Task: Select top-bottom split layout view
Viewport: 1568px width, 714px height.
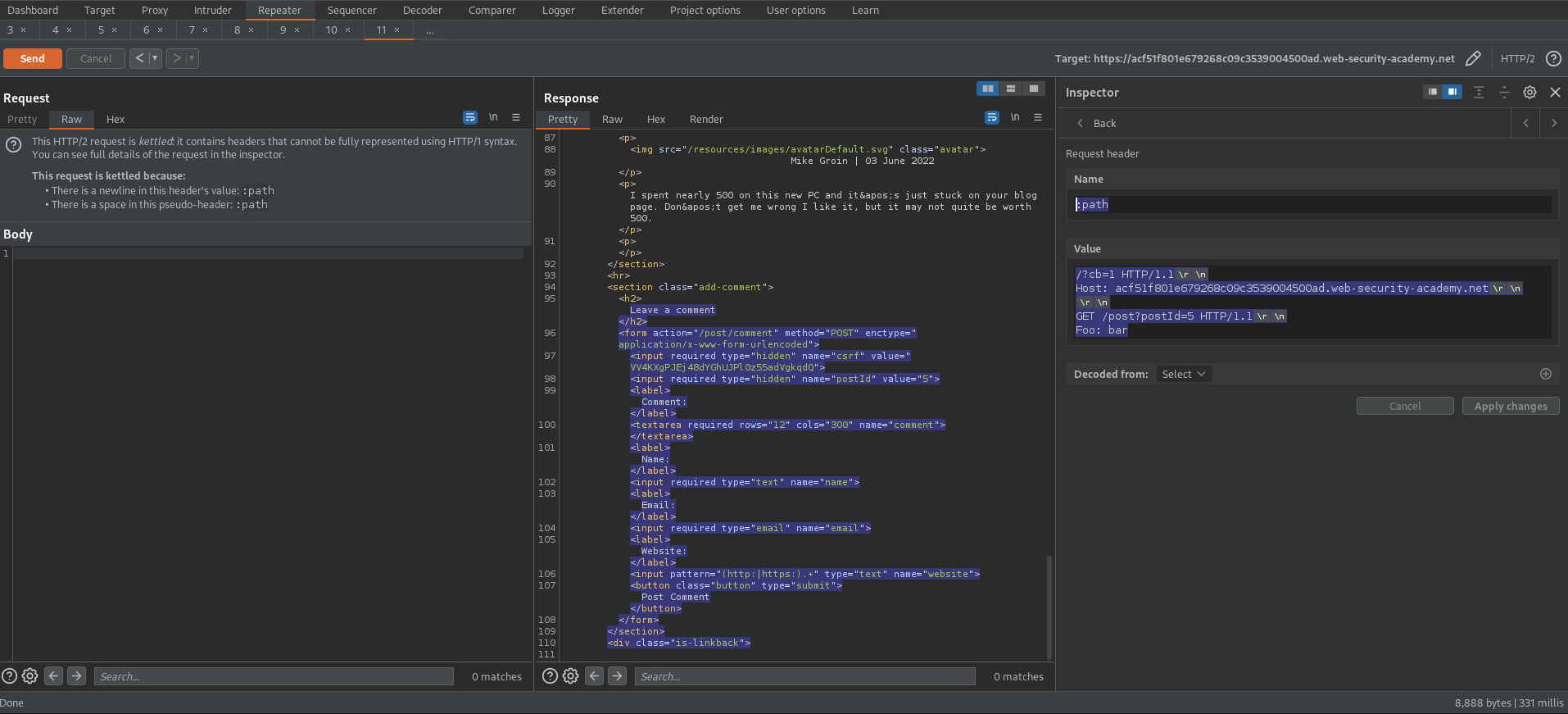Action: tap(1011, 89)
